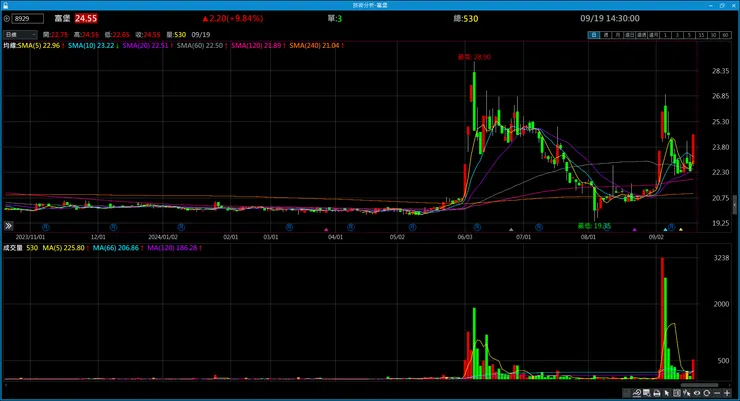
Task: Click the SMA(120) 21.89 indicator label
Action: coord(258,45)
